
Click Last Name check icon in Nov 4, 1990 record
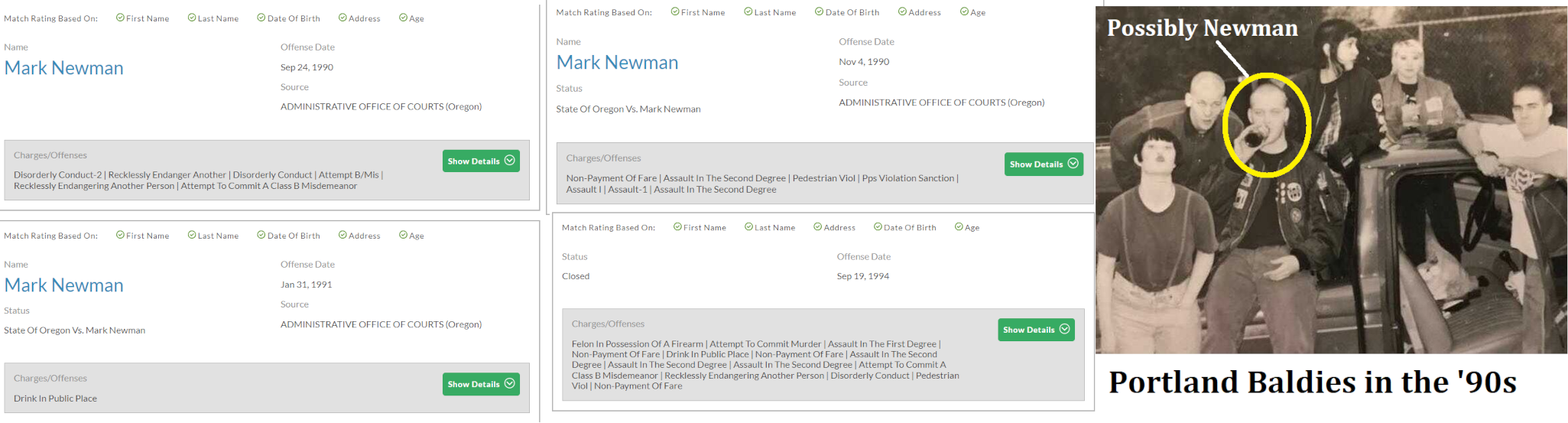[x=748, y=12]
